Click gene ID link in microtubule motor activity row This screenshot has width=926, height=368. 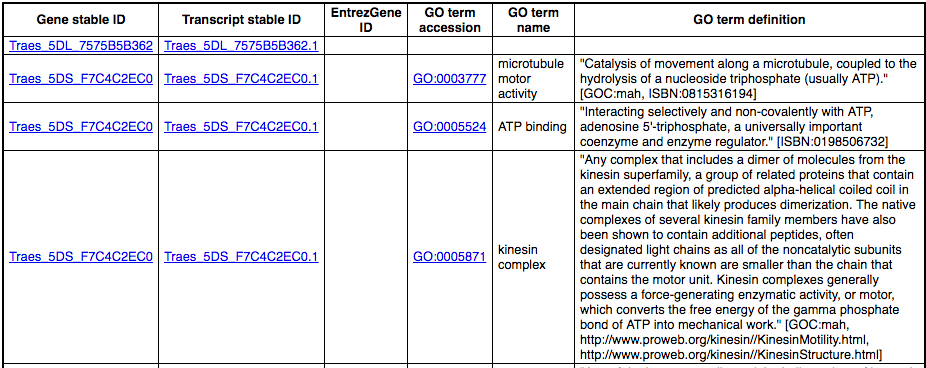click(x=81, y=79)
